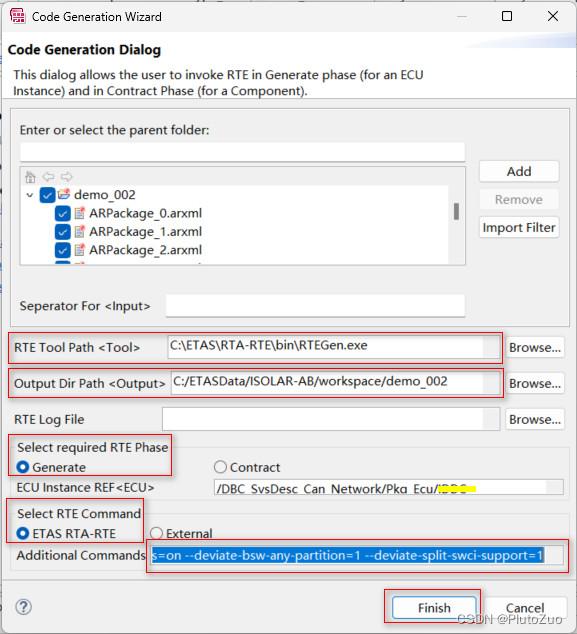Click the back arrow icon above the tree
This screenshot has width=577, height=634.
point(49,177)
